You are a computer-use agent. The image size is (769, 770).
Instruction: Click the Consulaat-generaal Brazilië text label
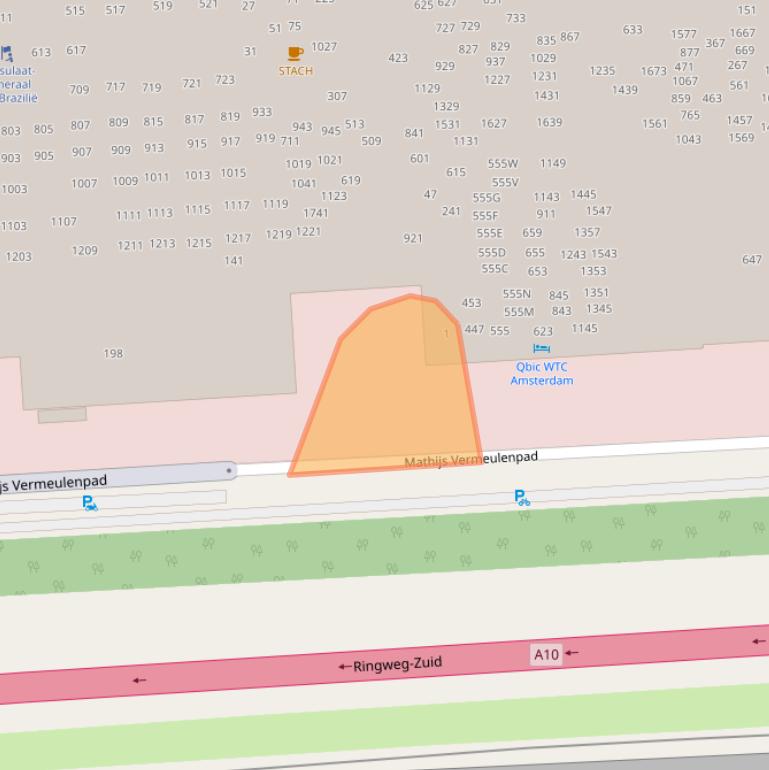coord(17,85)
